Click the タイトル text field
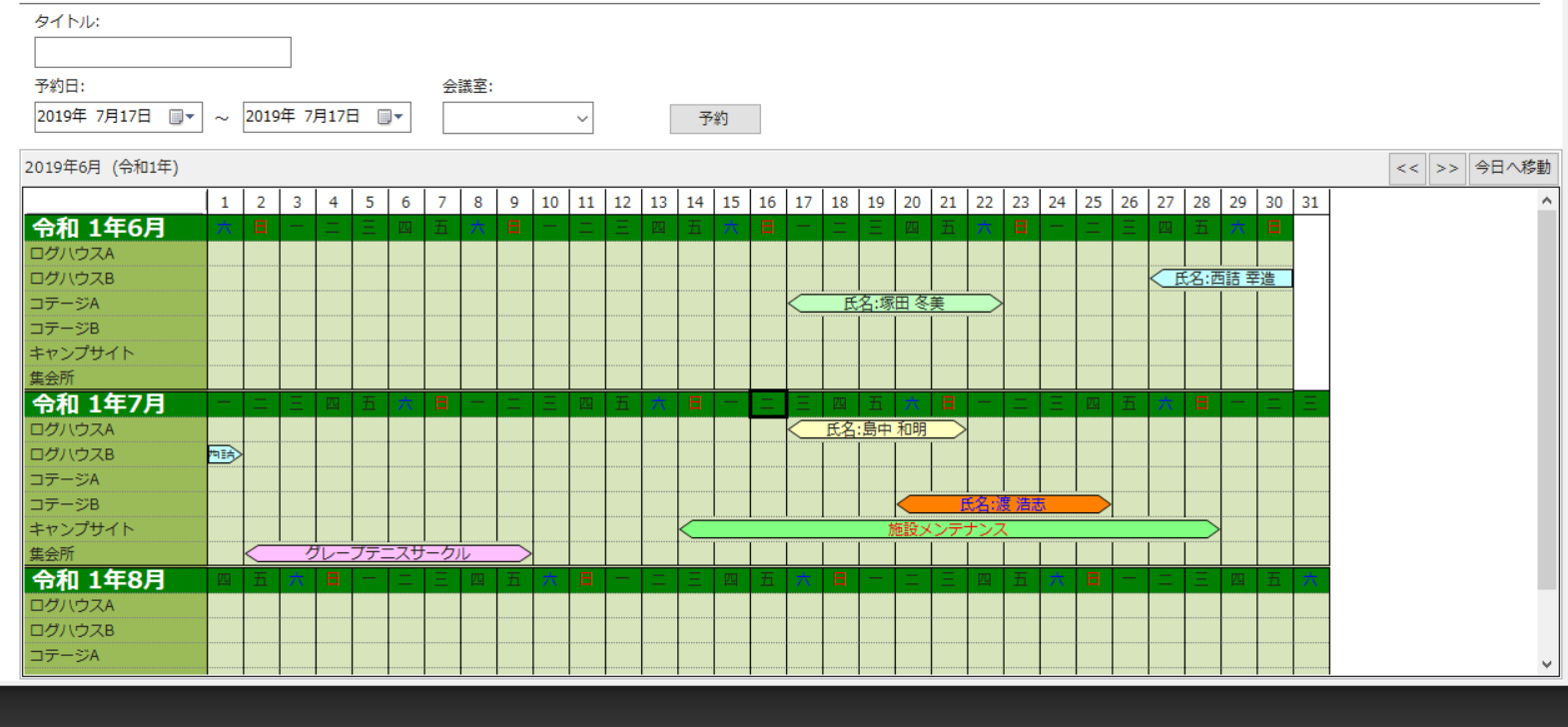The width and height of the screenshot is (1568, 727). click(163, 53)
